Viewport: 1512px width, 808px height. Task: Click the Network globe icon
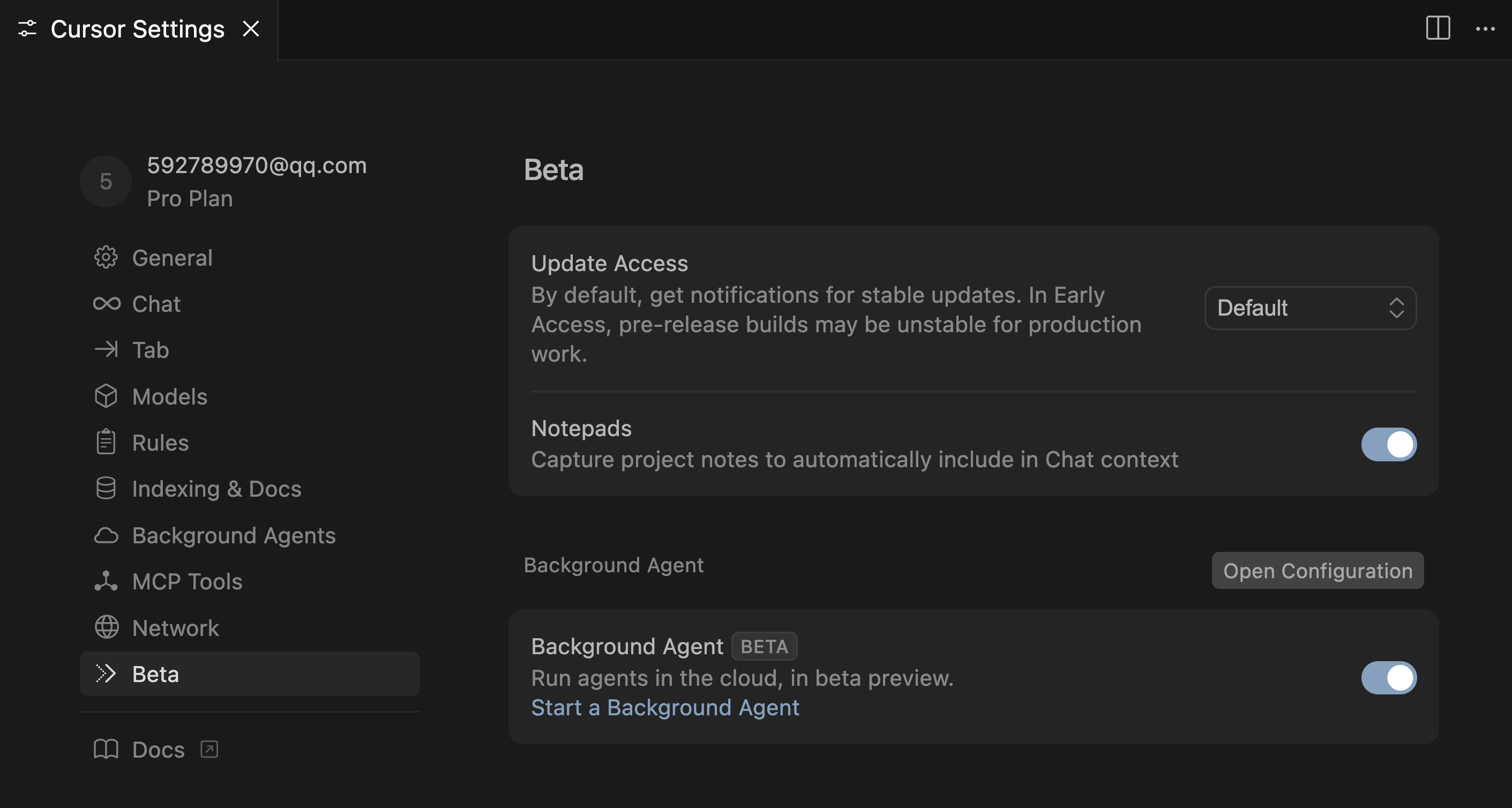point(106,627)
